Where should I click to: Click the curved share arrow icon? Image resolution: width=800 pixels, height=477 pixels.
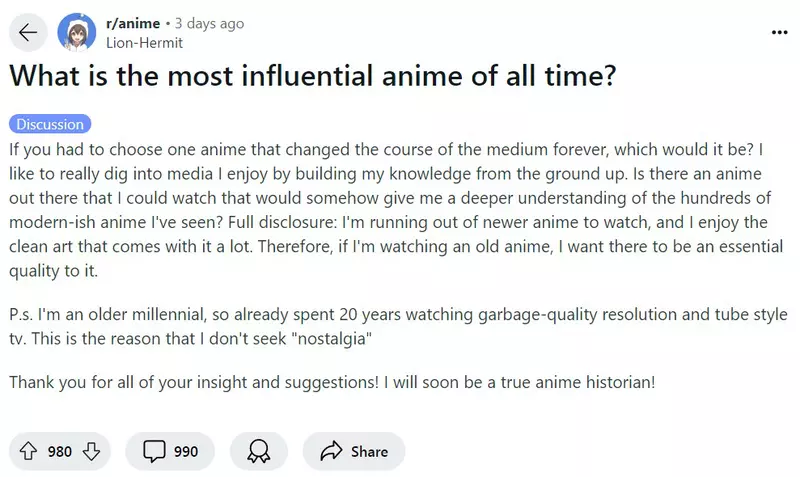[331, 451]
